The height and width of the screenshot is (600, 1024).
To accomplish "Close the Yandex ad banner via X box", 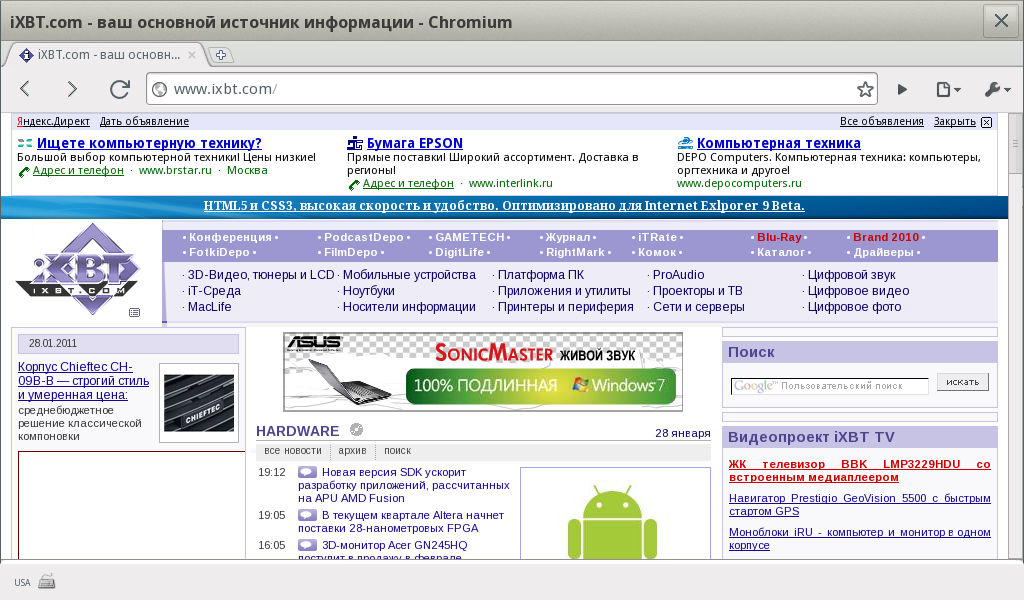I will click(987, 122).
